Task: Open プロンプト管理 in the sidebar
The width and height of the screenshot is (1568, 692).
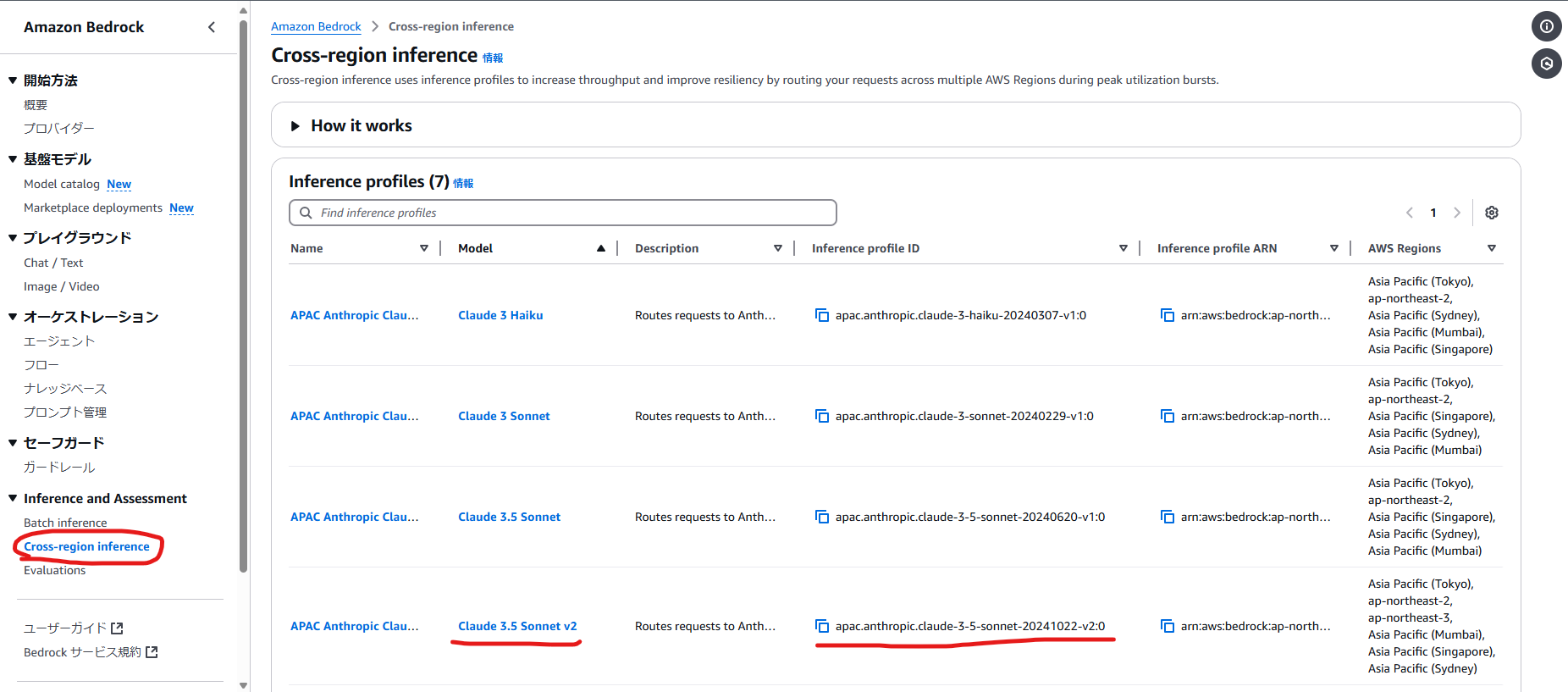Action: point(65,412)
